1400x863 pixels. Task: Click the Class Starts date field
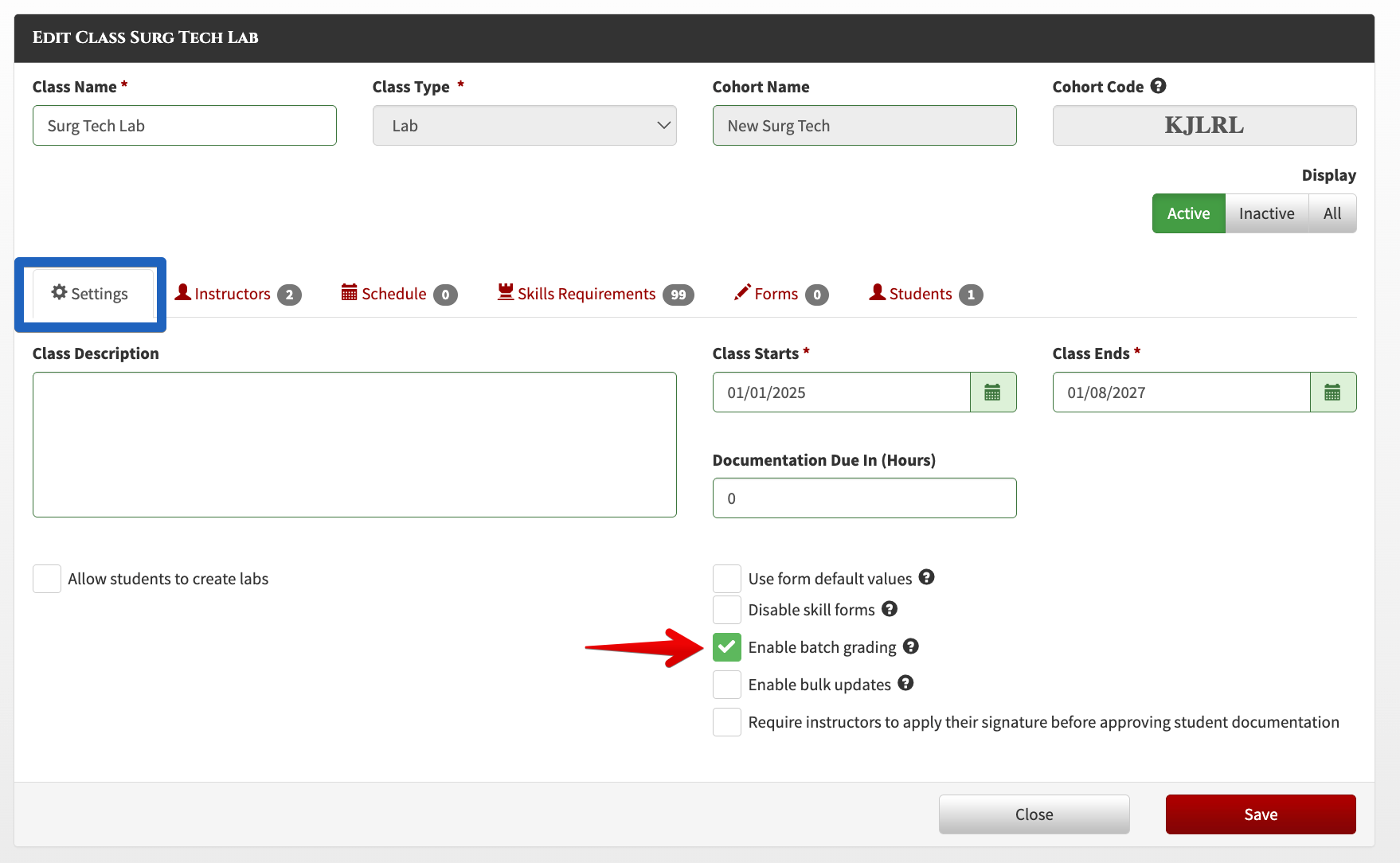(842, 392)
